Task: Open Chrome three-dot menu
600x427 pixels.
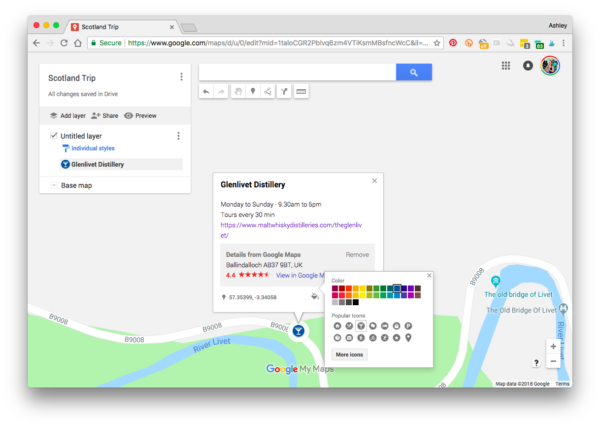Action: (x=563, y=43)
